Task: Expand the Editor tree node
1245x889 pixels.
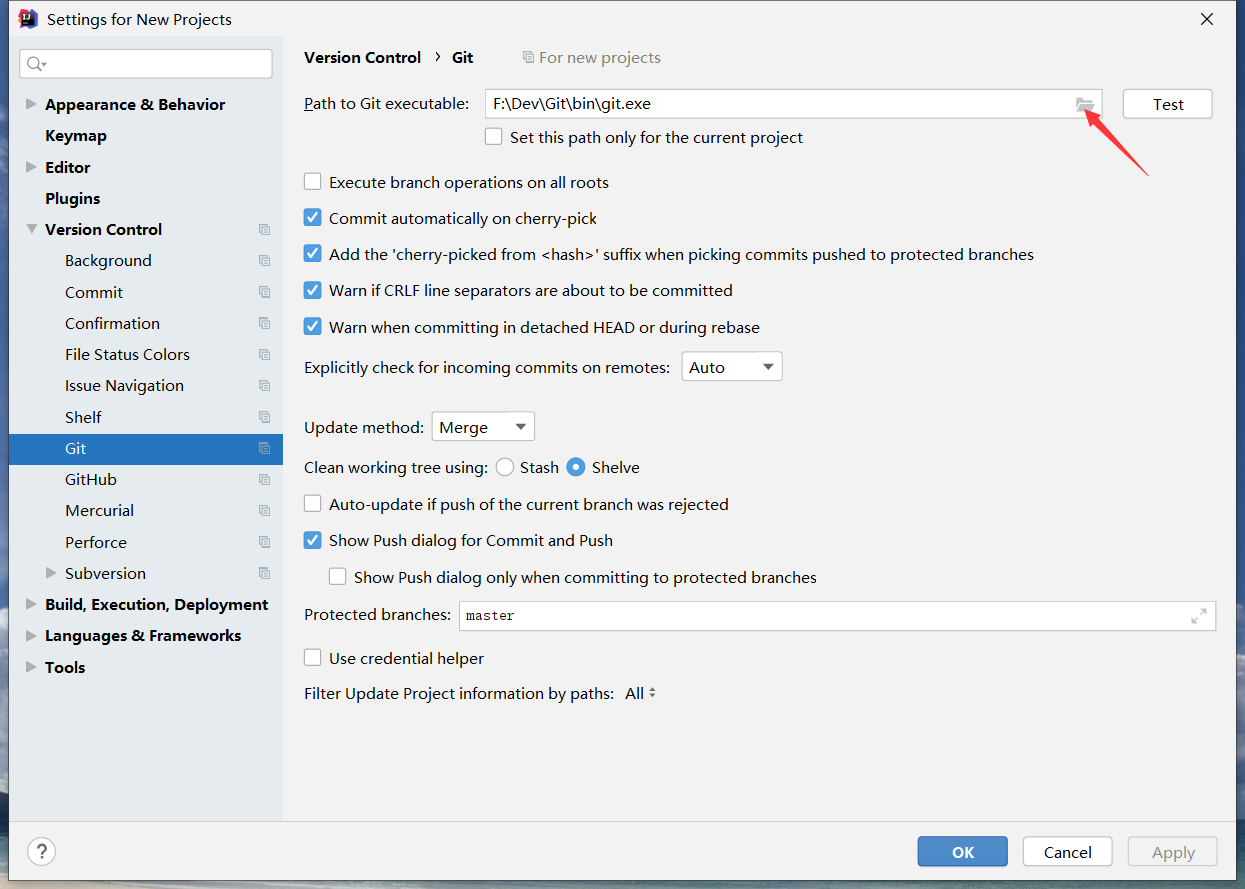Action: click(31, 167)
